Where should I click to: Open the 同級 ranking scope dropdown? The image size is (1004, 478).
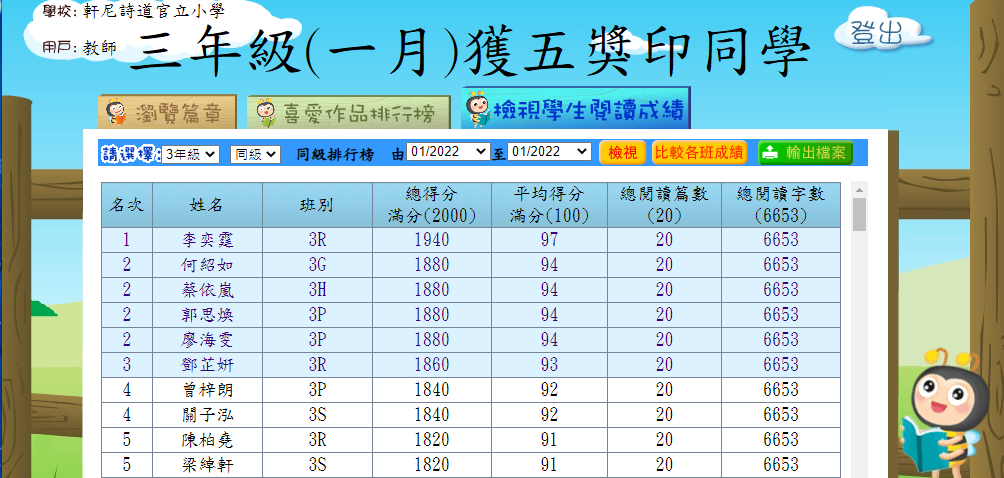254,154
